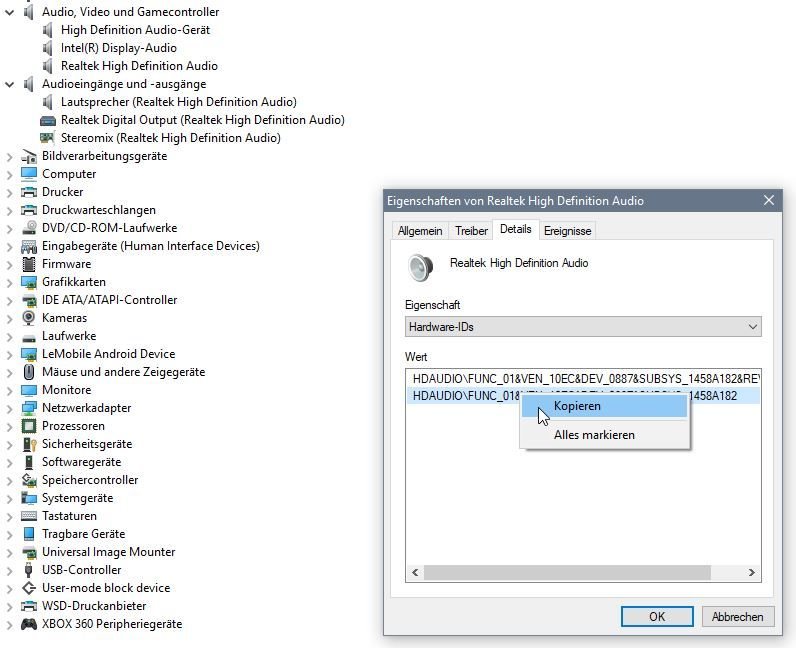Collapse Audio, Video und Gamecontroller category

tap(9, 13)
